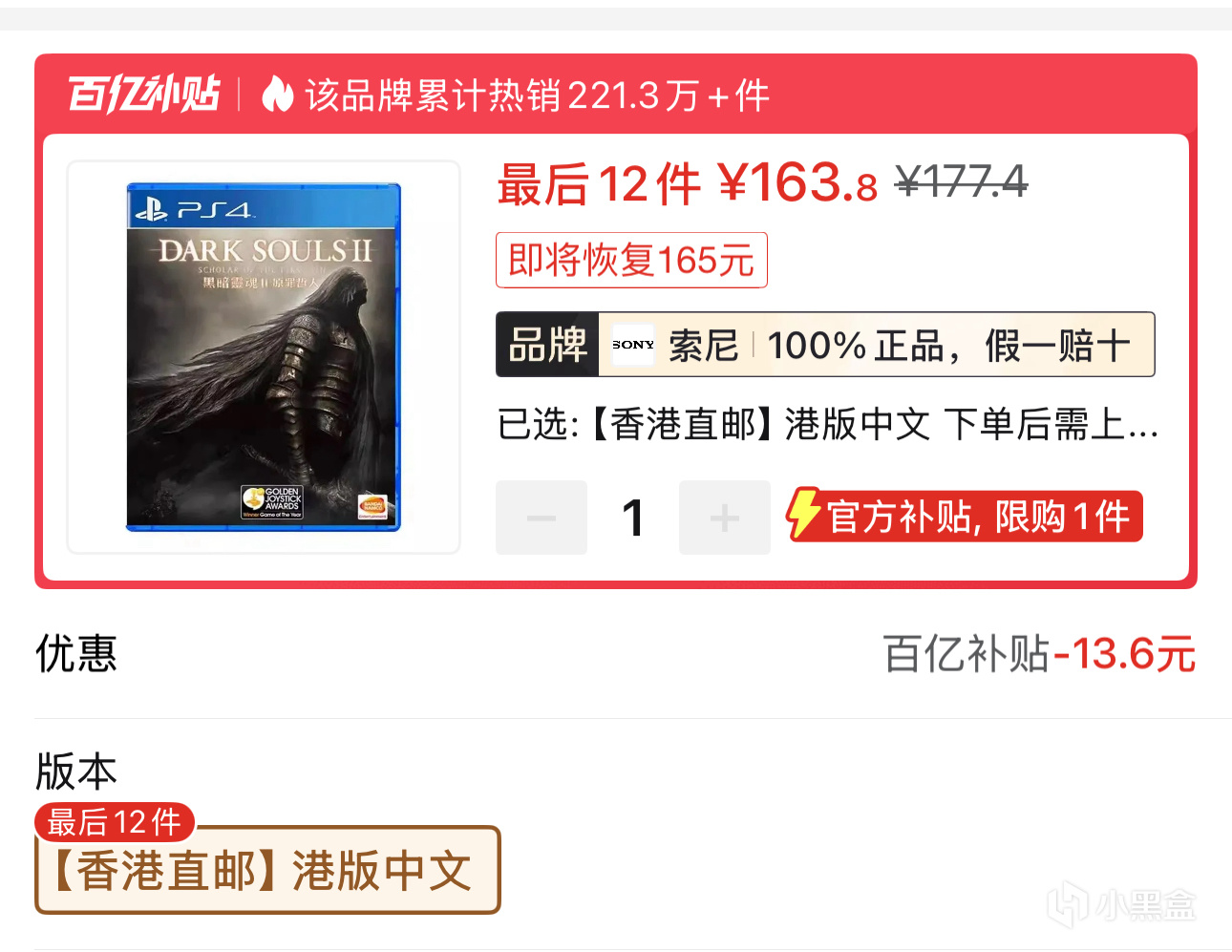Tap the flame hot-sale icon
Screen dimensions: 1232x952
pyautogui.click(x=277, y=95)
